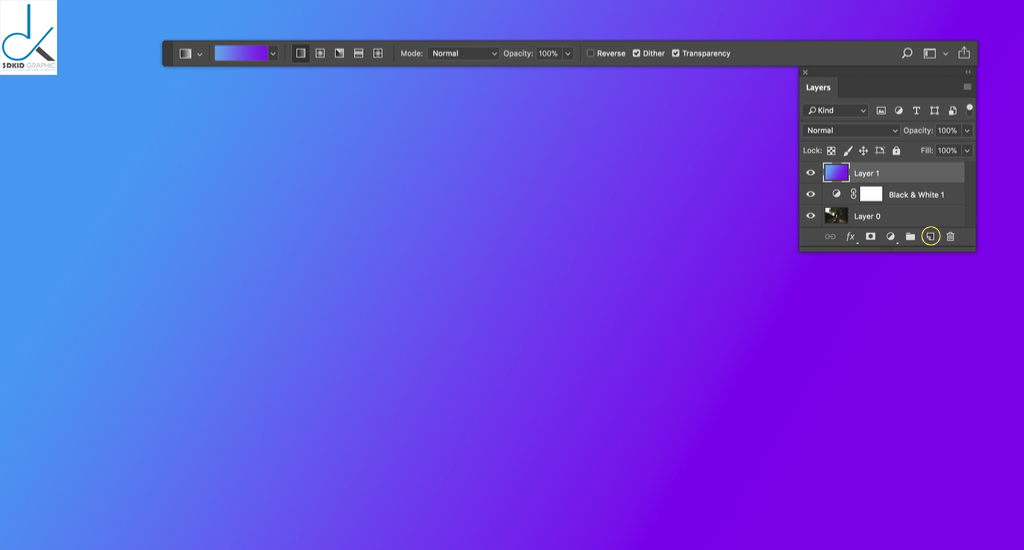
Task: Click the Black & White adjustment icon
Action: click(836, 194)
